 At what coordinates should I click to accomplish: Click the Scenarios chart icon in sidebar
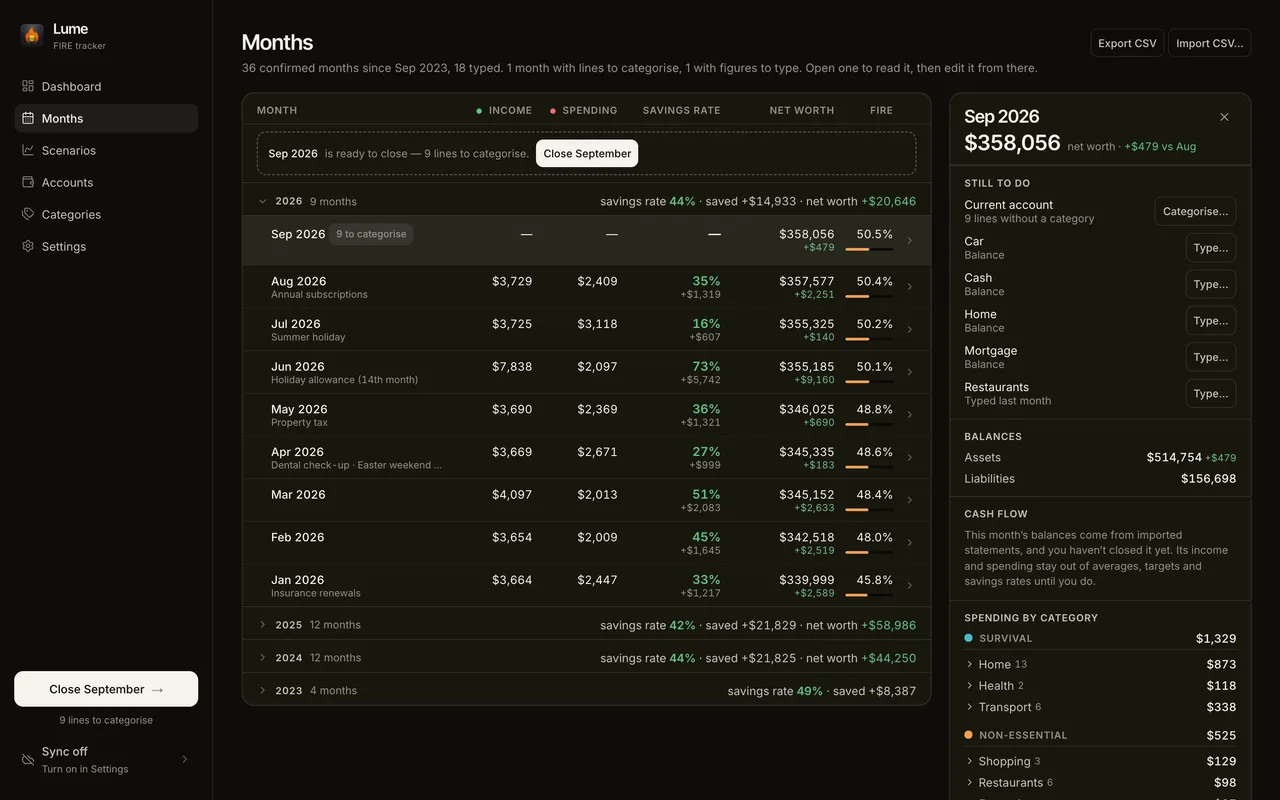[x=28, y=150]
